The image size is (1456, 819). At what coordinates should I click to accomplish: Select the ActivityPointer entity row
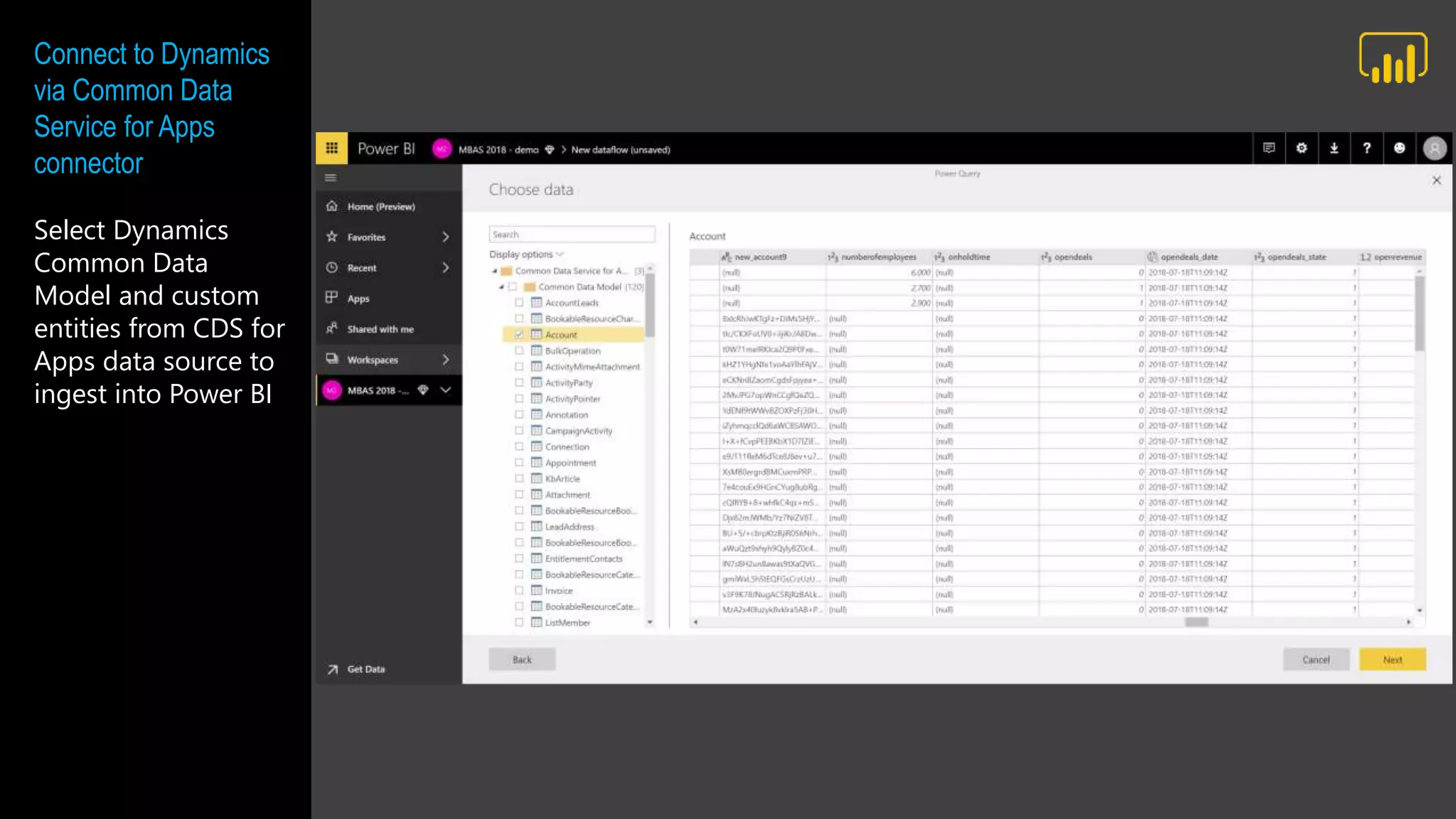point(573,399)
